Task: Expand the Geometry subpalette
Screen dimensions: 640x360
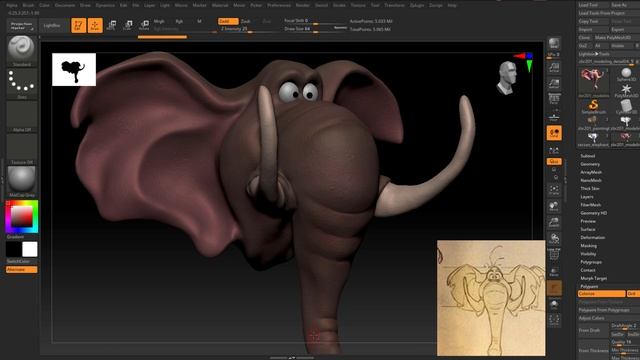Action: tap(590, 164)
